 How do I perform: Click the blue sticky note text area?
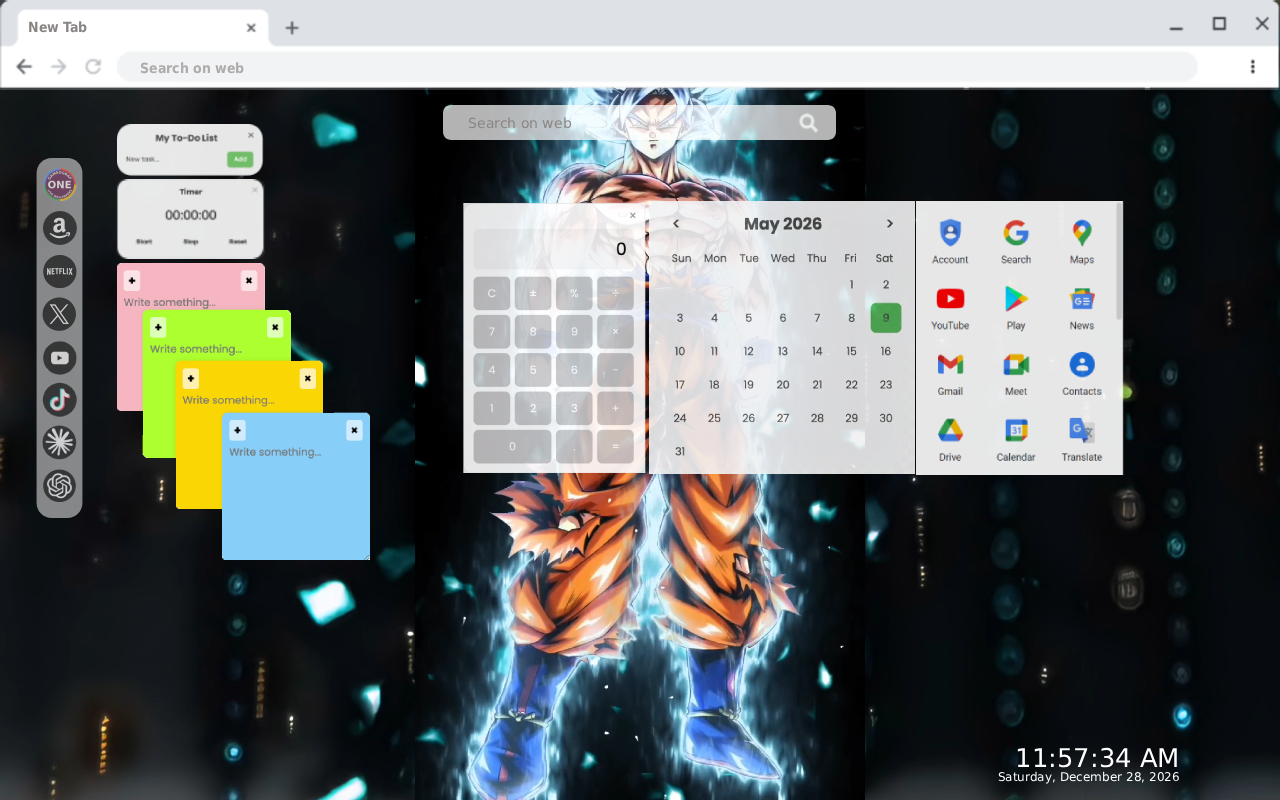point(296,500)
